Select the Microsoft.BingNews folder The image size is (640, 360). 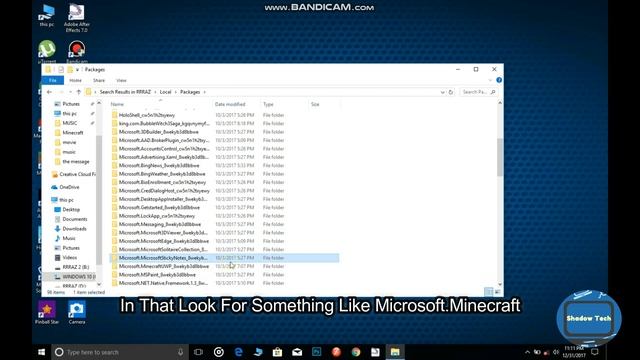[159, 165]
